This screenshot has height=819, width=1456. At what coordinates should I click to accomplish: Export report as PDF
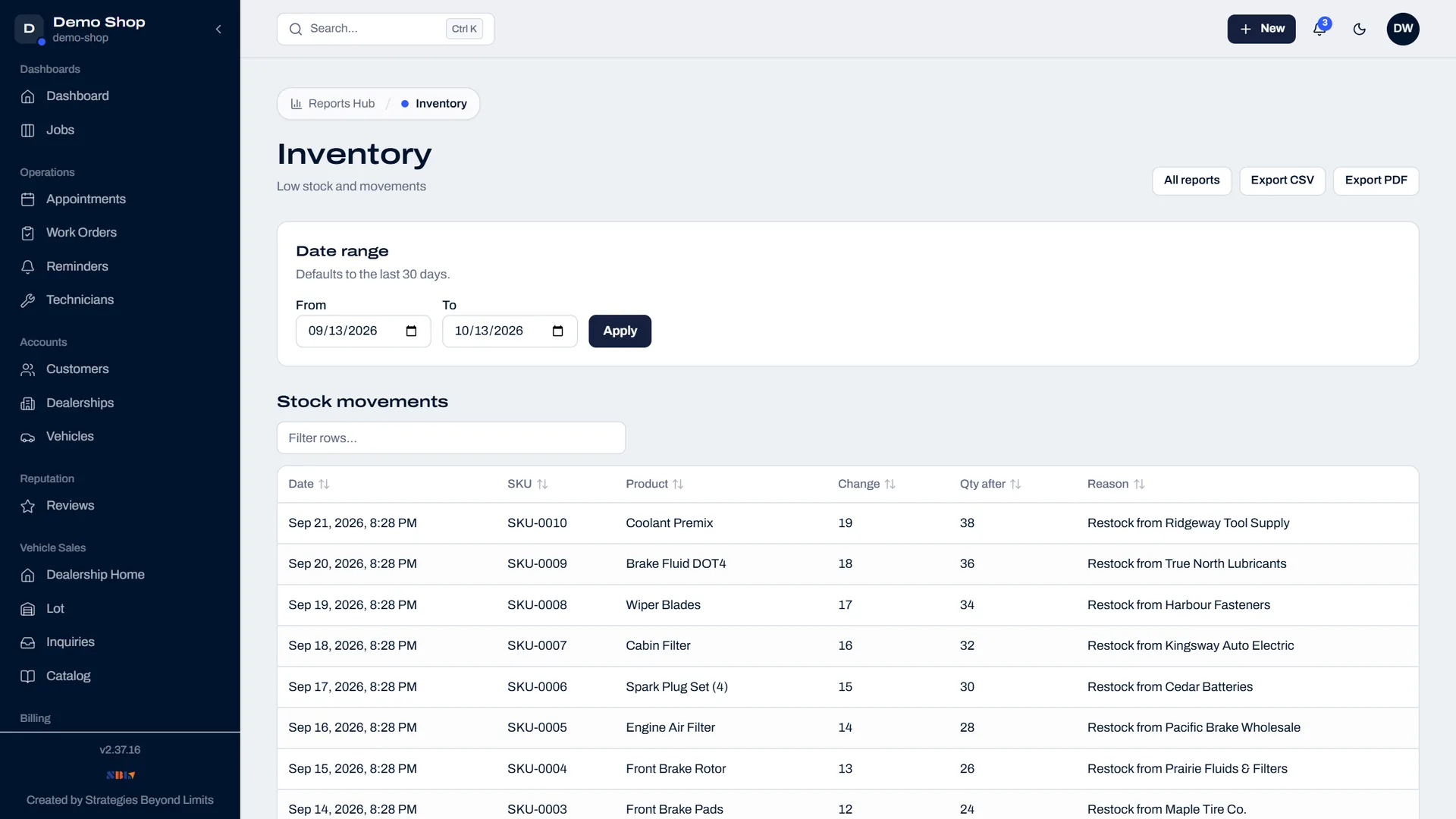coord(1376,180)
